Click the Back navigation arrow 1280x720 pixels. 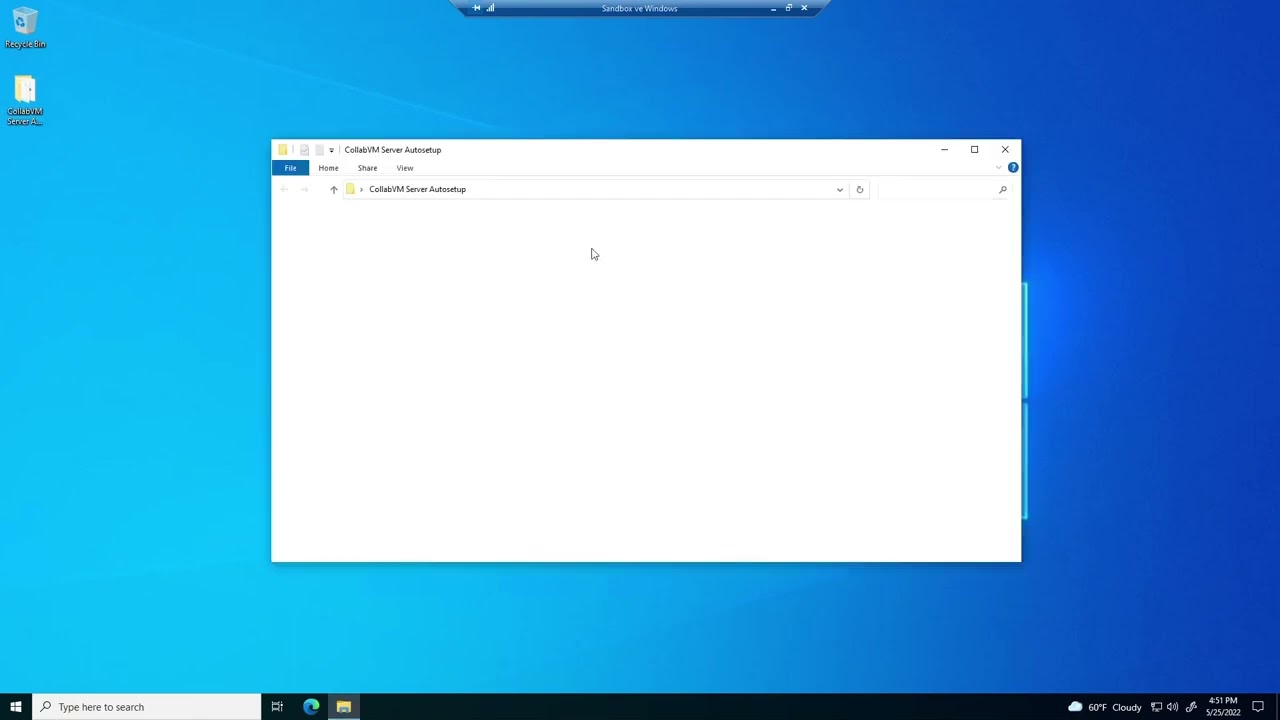tap(284, 189)
